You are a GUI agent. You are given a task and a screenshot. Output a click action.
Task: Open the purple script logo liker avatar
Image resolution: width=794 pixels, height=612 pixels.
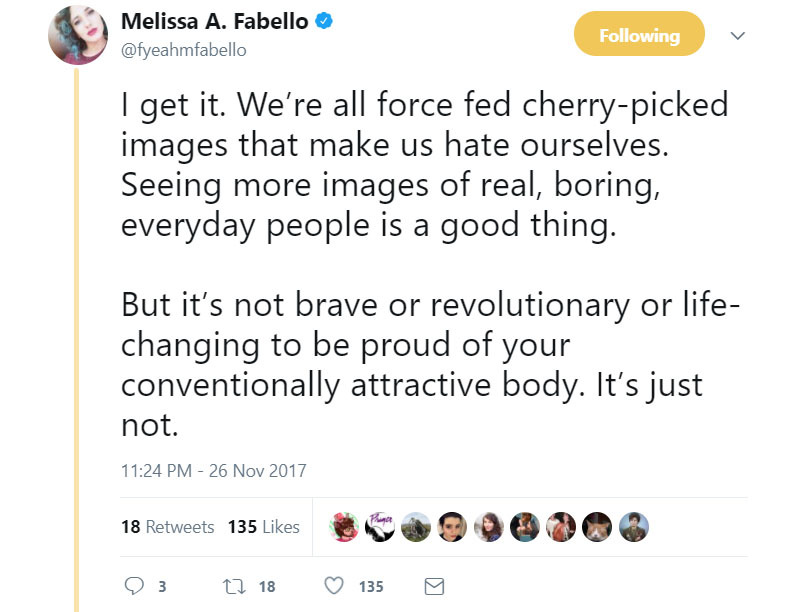point(379,526)
